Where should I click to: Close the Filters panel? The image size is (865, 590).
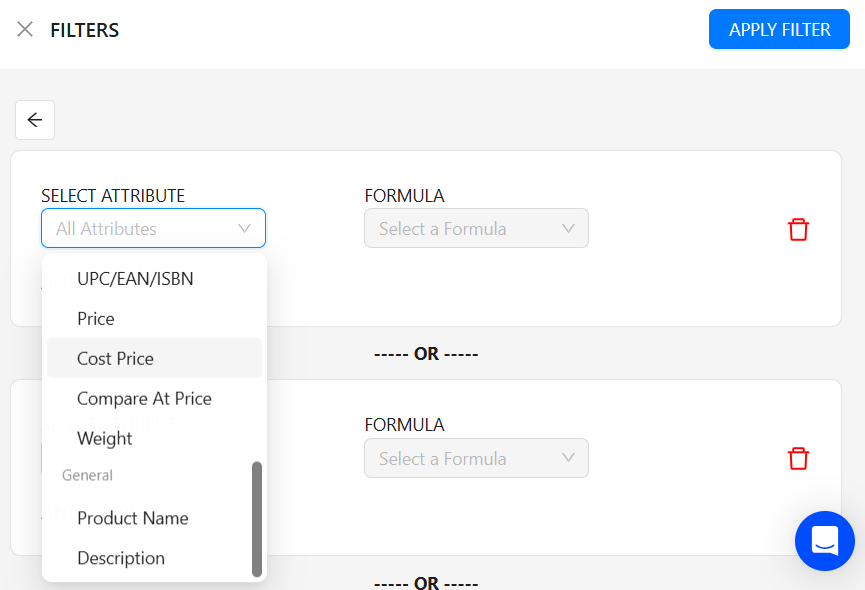tap(24, 29)
